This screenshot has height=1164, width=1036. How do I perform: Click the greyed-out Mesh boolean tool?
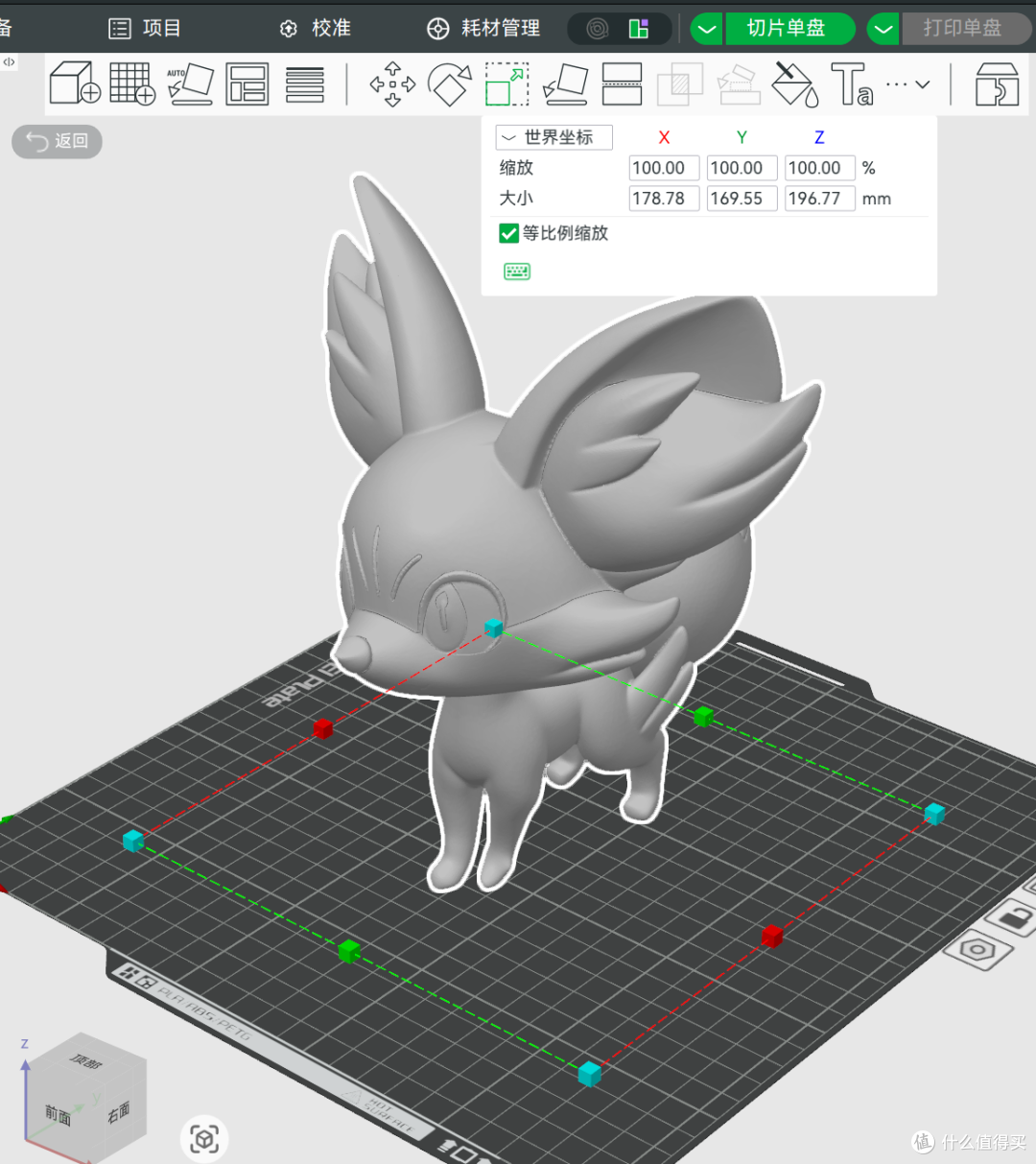click(680, 84)
